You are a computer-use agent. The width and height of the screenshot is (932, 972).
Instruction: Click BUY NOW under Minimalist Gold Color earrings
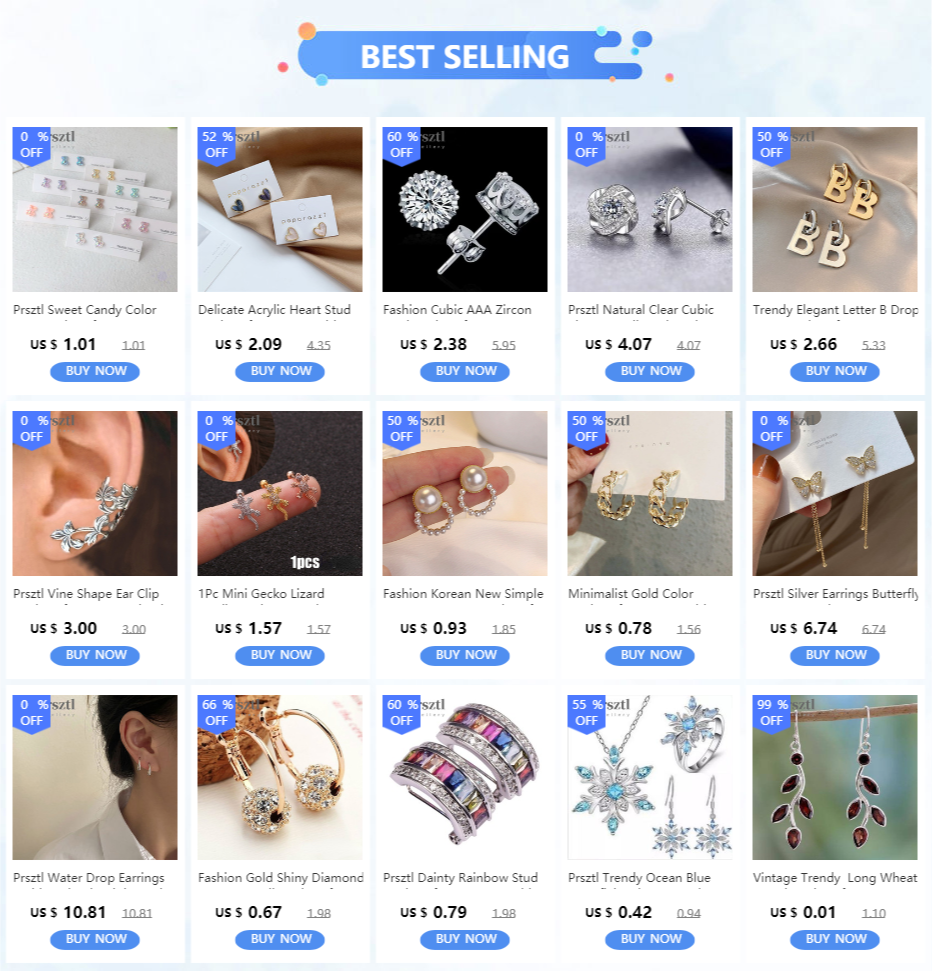pos(649,655)
